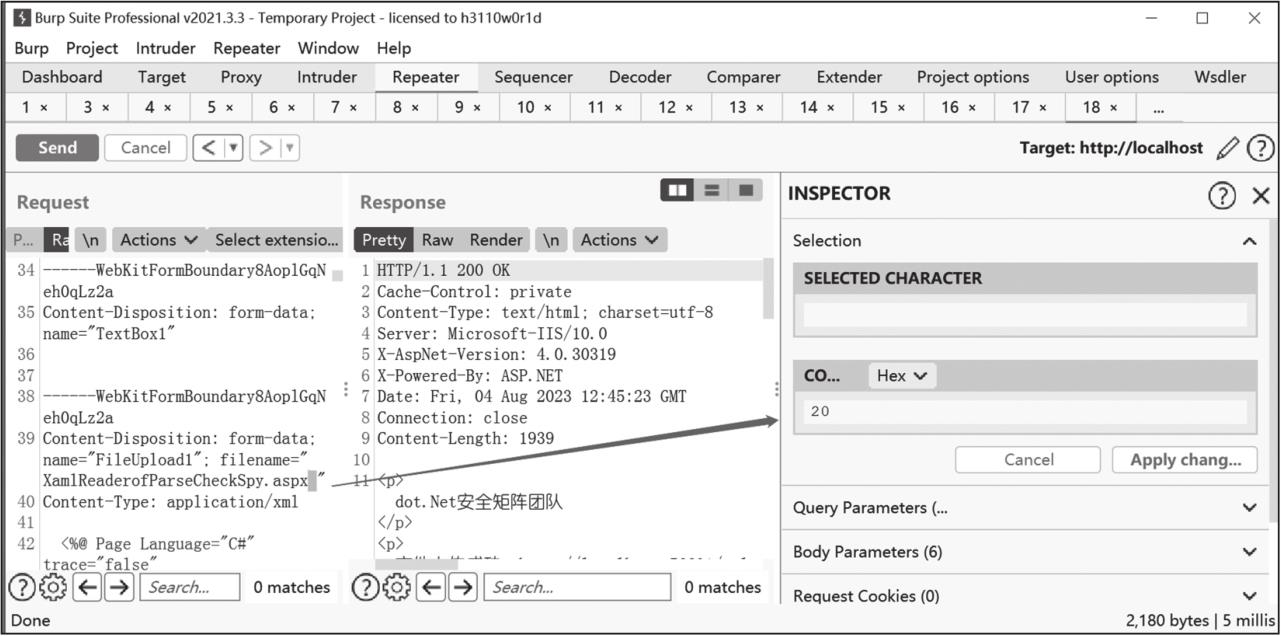Open Repeater help icon beside target
Viewport: 1281px width, 636px height.
[x=1261, y=149]
